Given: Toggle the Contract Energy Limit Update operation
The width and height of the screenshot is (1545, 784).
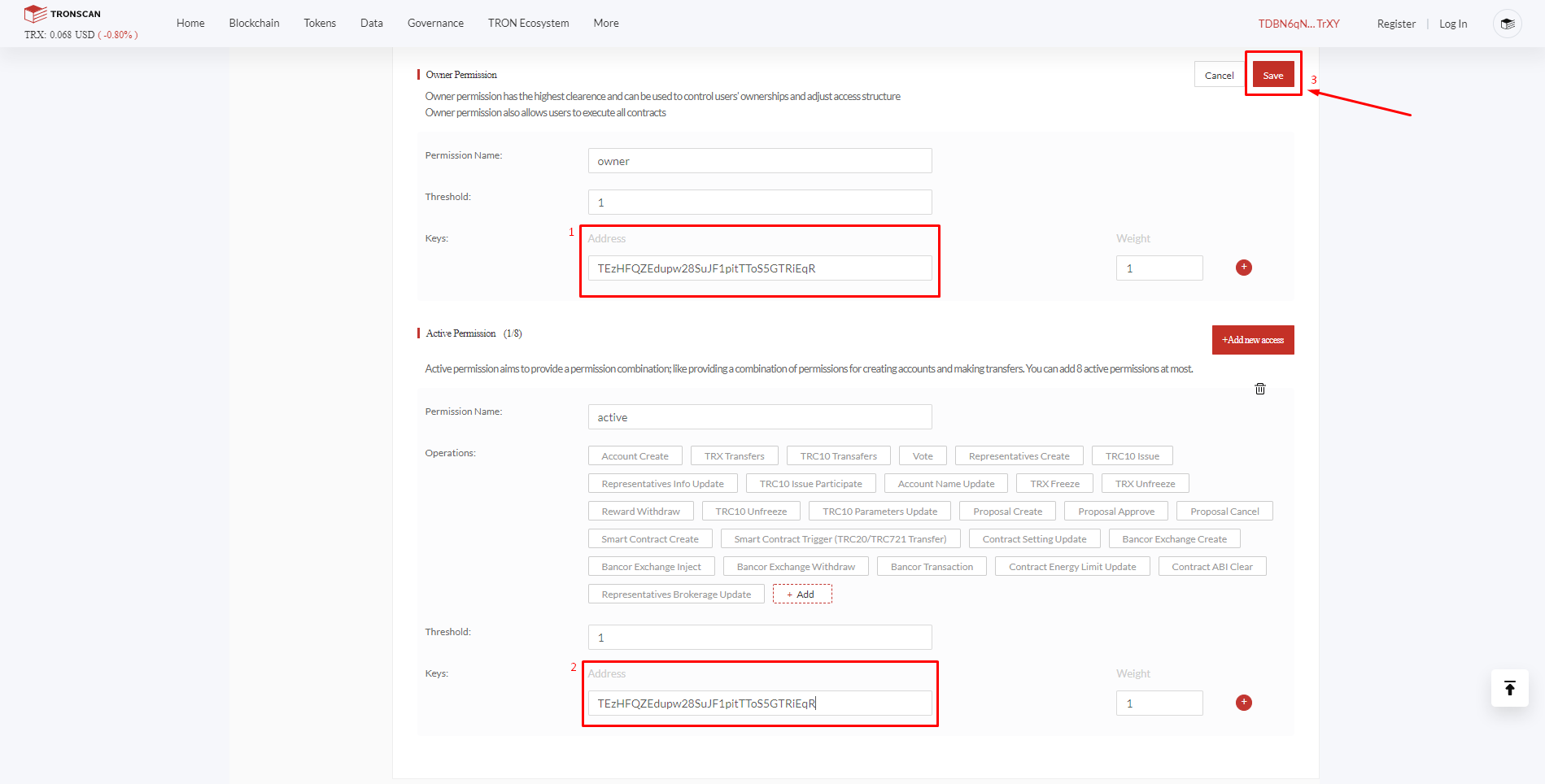Looking at the screenshot, I should (1073, 567).
